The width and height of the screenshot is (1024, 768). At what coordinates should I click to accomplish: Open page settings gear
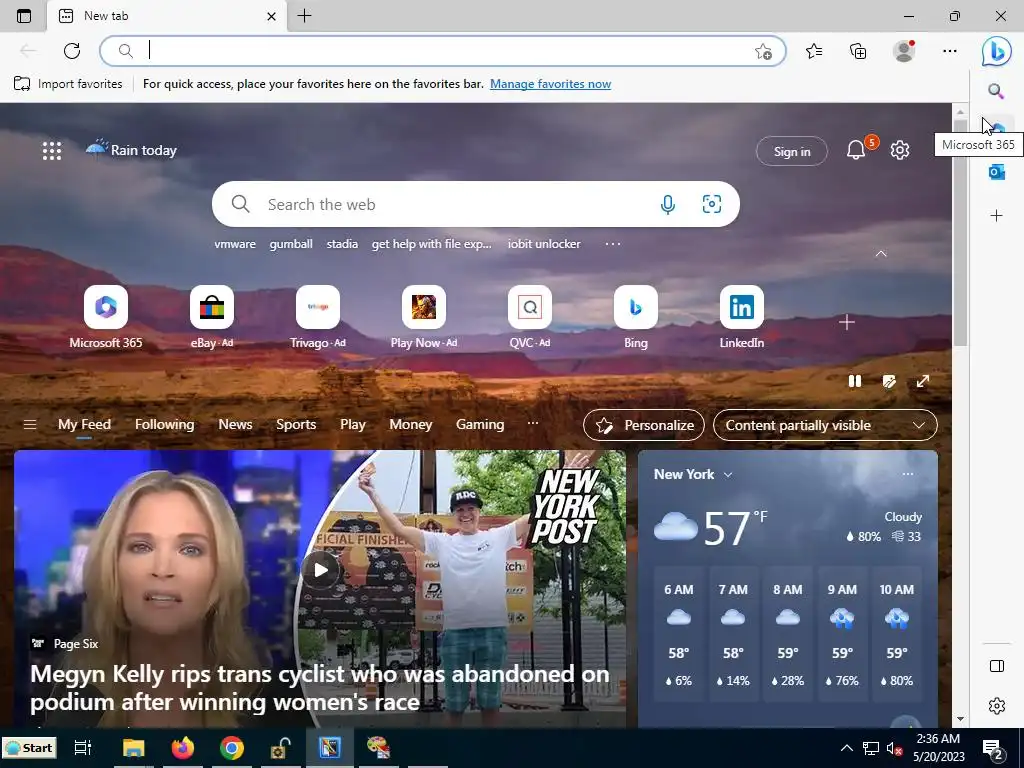(900, 150)
